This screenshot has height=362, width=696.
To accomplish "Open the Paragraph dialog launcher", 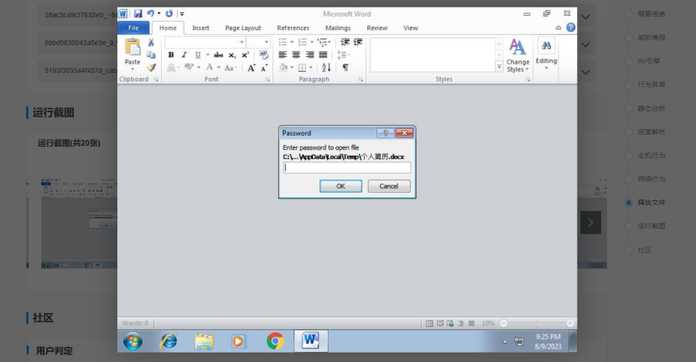I will [x=361, y=79].
